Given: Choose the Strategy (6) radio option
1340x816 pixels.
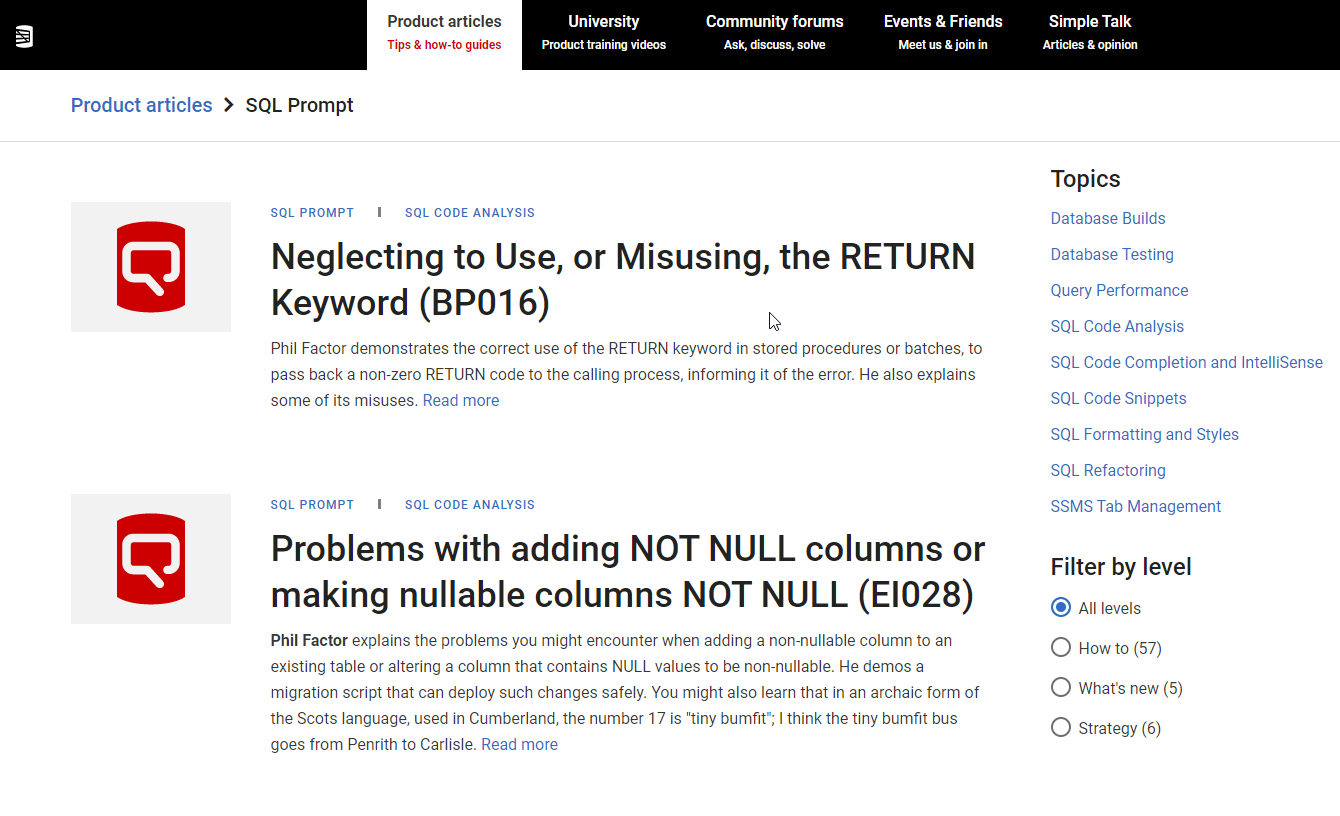Looking at the screenshot, I should (1061, 728).
